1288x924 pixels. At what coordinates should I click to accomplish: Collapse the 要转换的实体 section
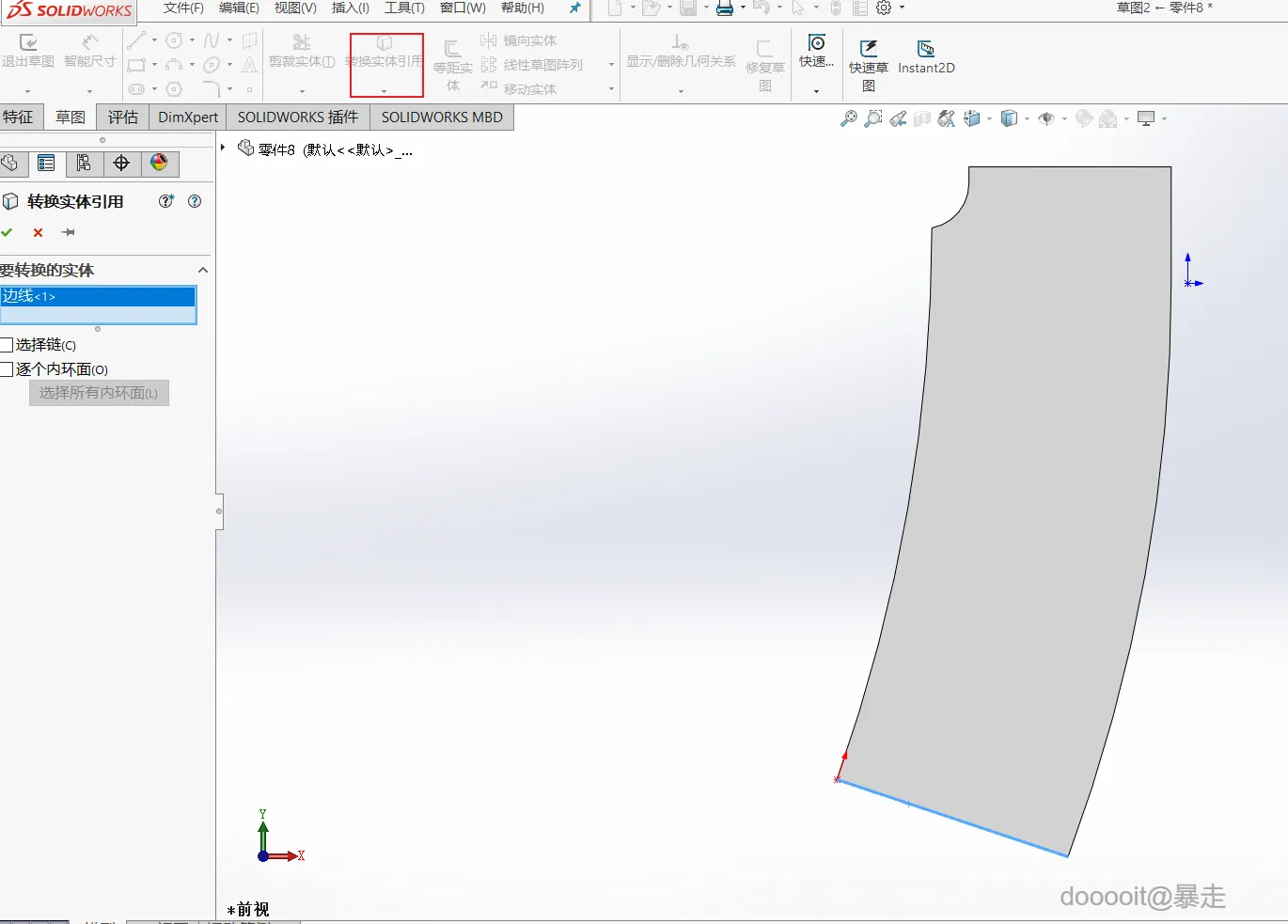[202, 271]
